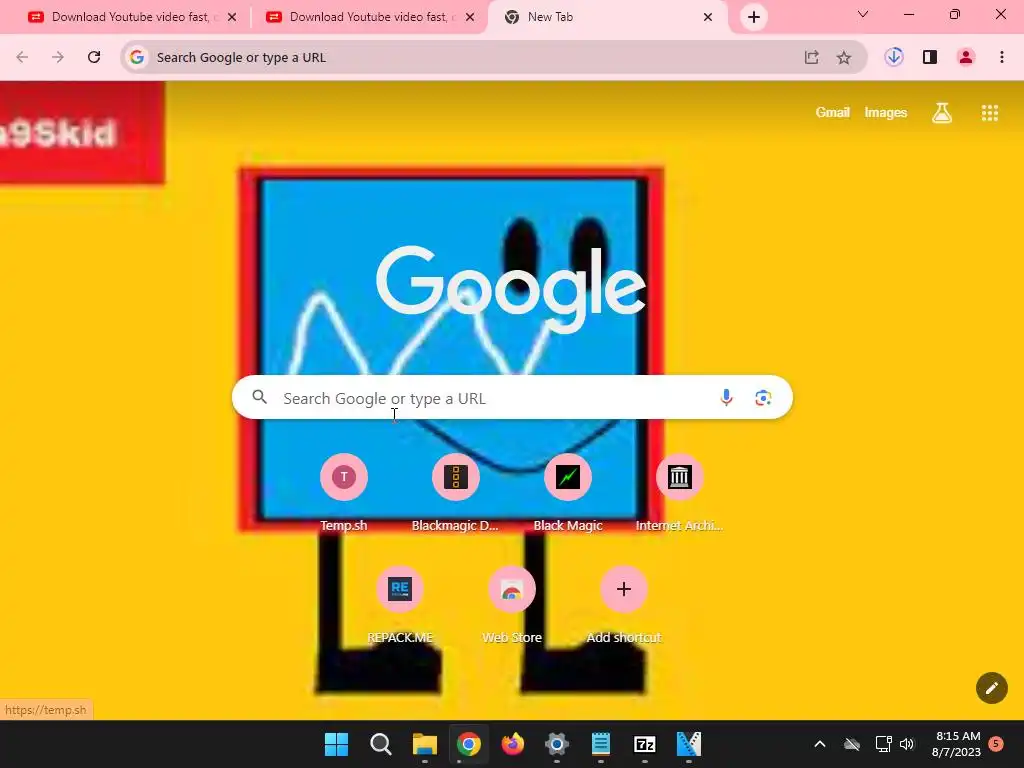Launch Firefox from taskbar
Screen dimensions: 1024x768
(513, 744)
